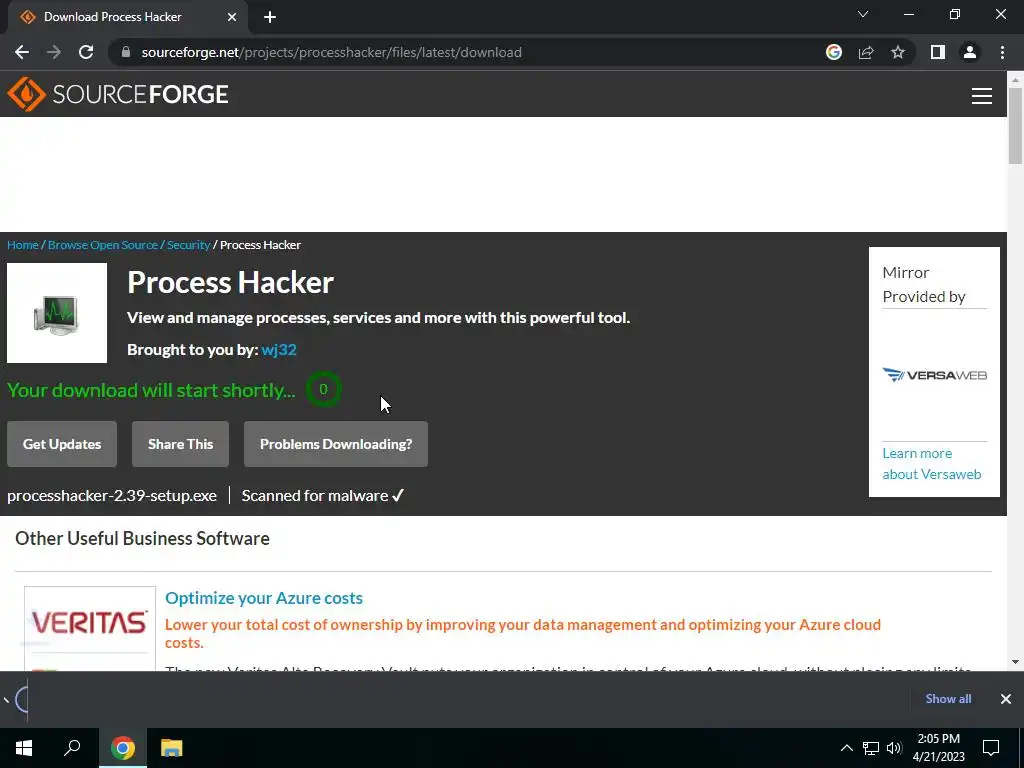The height and width of the screenshot is (768, 1024).
Task: Click the Process Hacker project icon
Action: pyautogui.click(x=57, y=313)
